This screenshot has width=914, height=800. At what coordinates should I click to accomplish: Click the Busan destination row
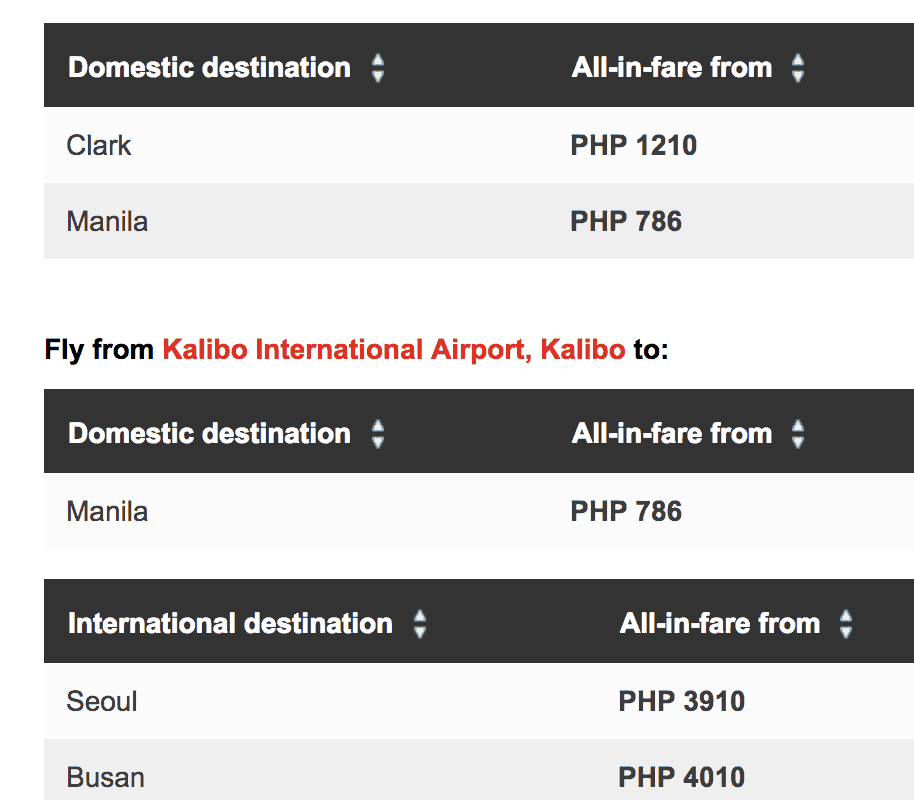tap(105, 778)
